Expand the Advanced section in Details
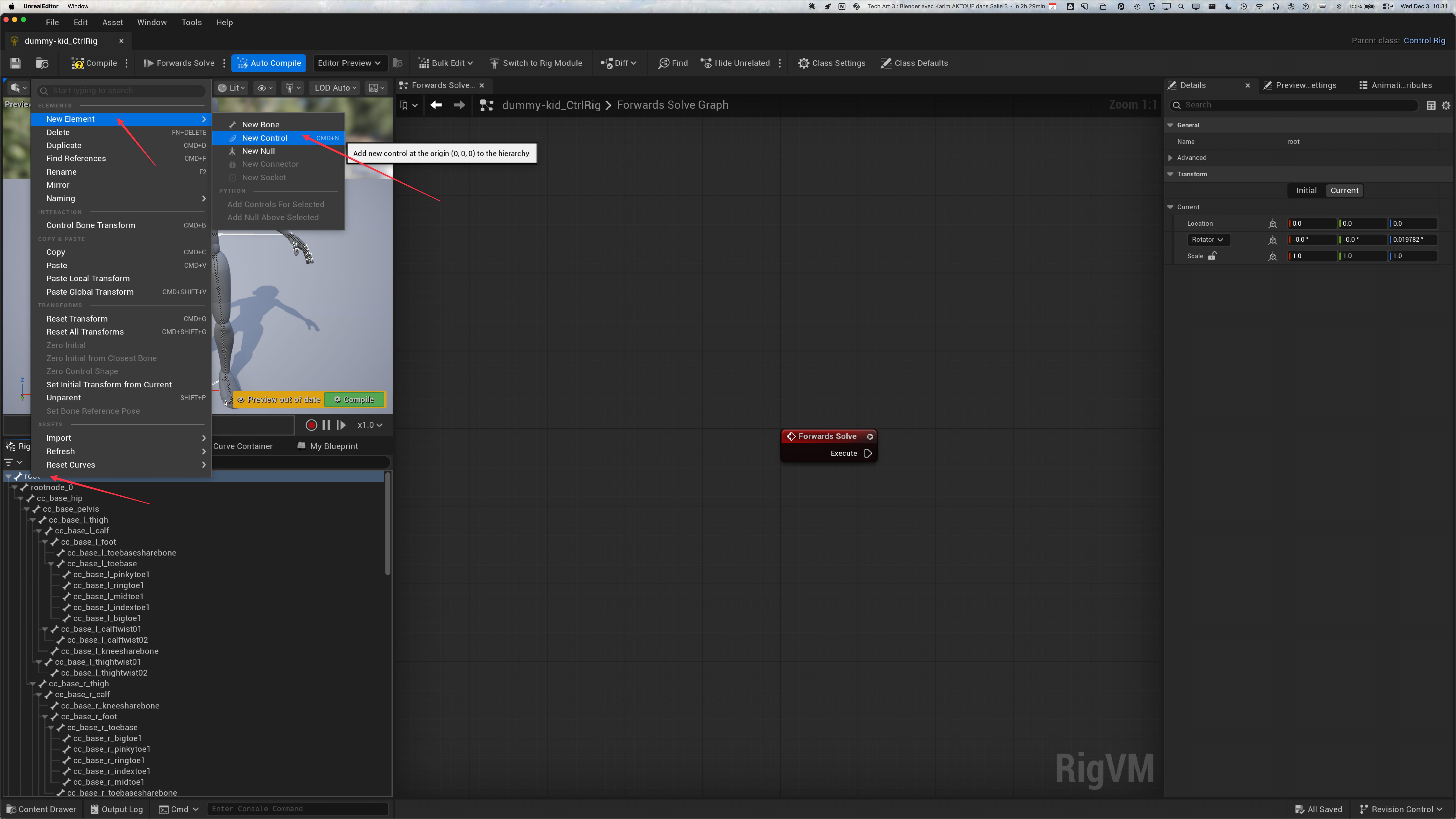Viewport: 1456px width, 819px height. point(1170,158)
